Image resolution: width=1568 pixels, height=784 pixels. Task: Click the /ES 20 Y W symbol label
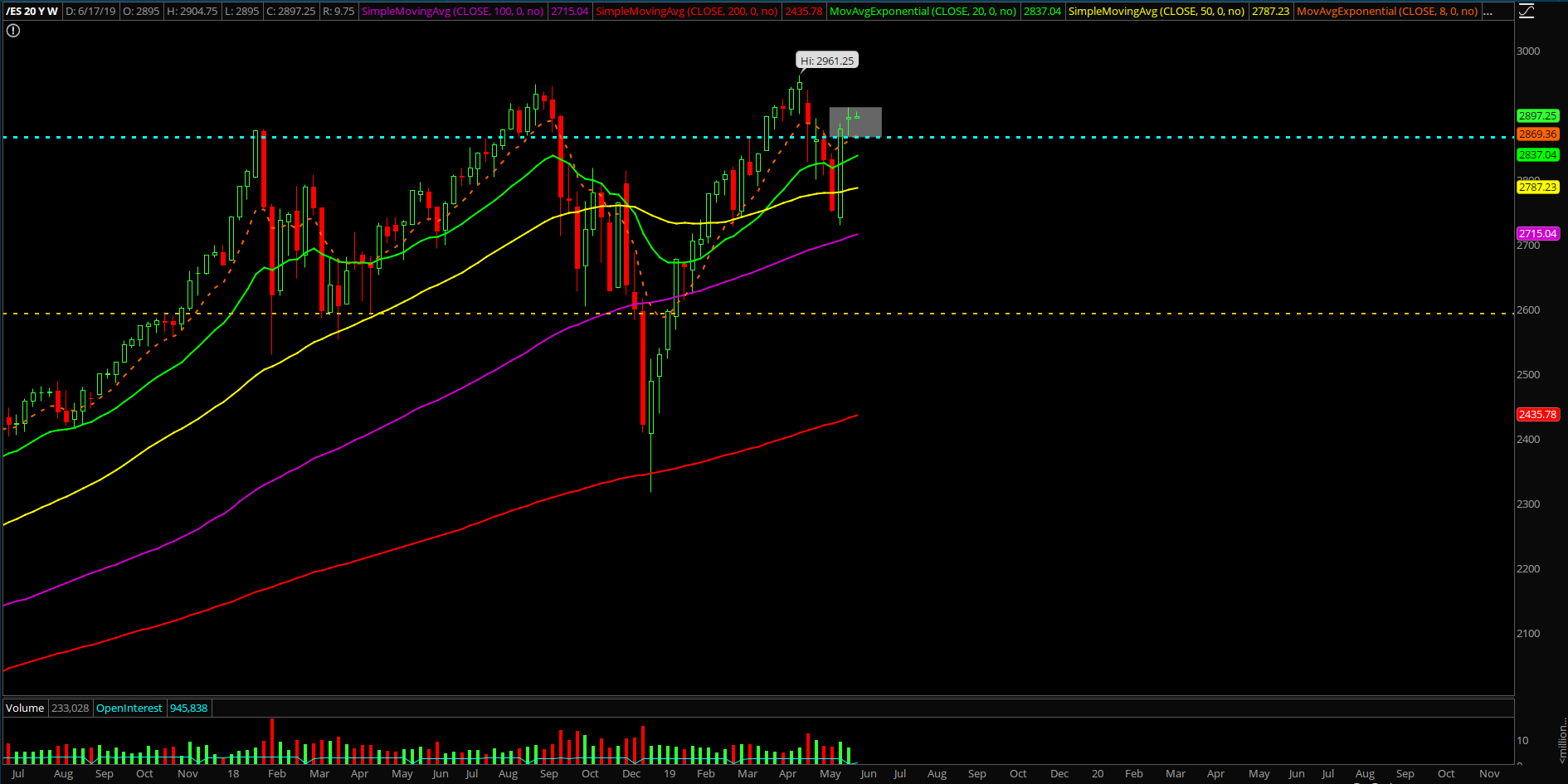(x=32, y=12)
